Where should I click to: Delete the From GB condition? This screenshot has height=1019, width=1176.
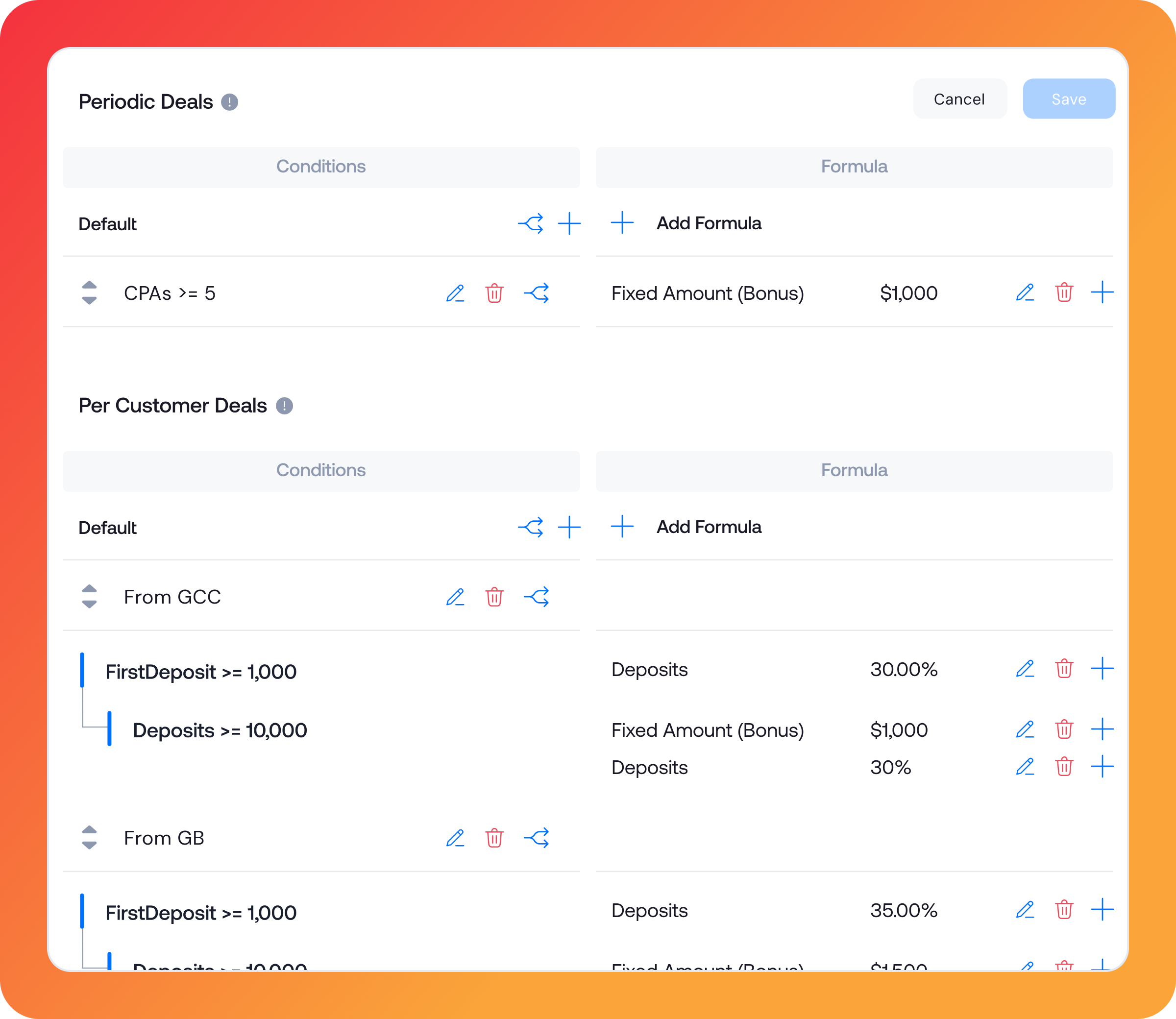pyautogui.click(x=494, y=838)
